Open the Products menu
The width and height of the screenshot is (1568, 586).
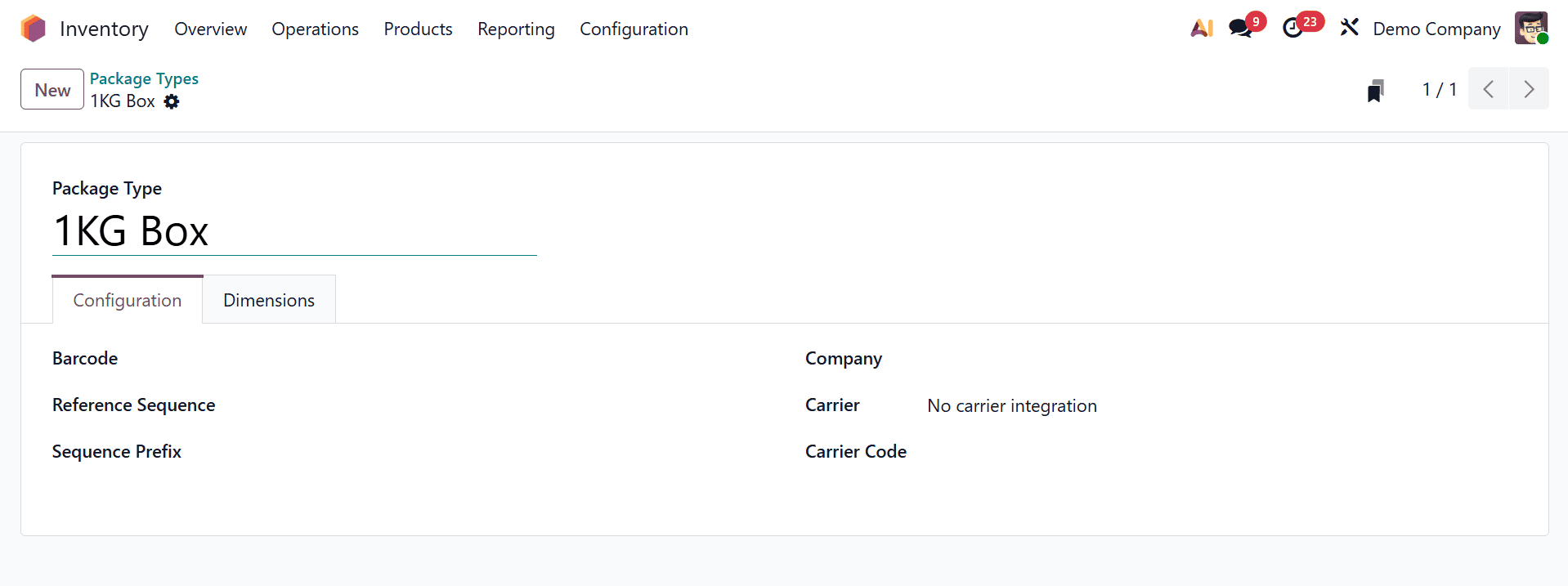pyautogui.click(x=418, y=29)
